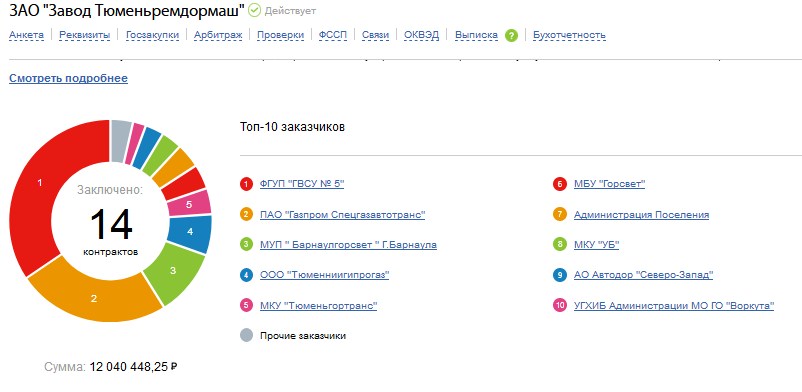Click the green help question-mark icon
Viewport: 802px width, 392px height.
tap(511, 35)
